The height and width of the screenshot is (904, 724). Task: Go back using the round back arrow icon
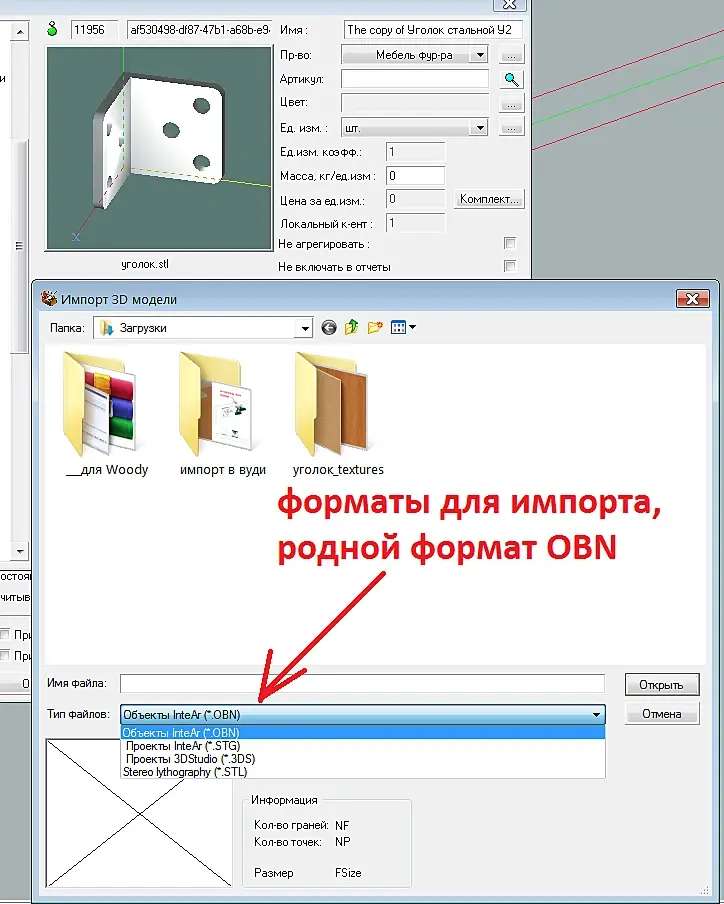tap(329, 328)
